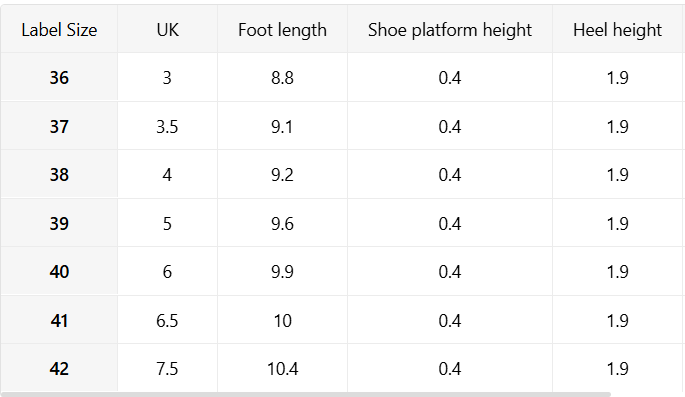
Task: Select label size 36 row header
Action: 59,78
